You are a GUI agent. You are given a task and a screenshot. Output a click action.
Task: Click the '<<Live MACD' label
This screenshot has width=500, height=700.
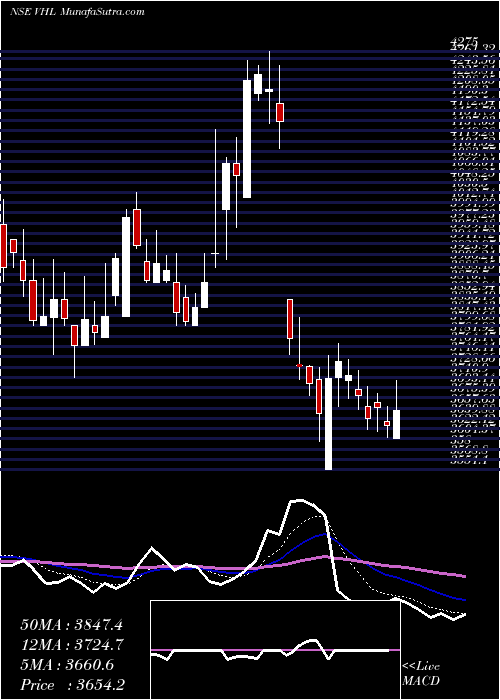coord(421,674)
